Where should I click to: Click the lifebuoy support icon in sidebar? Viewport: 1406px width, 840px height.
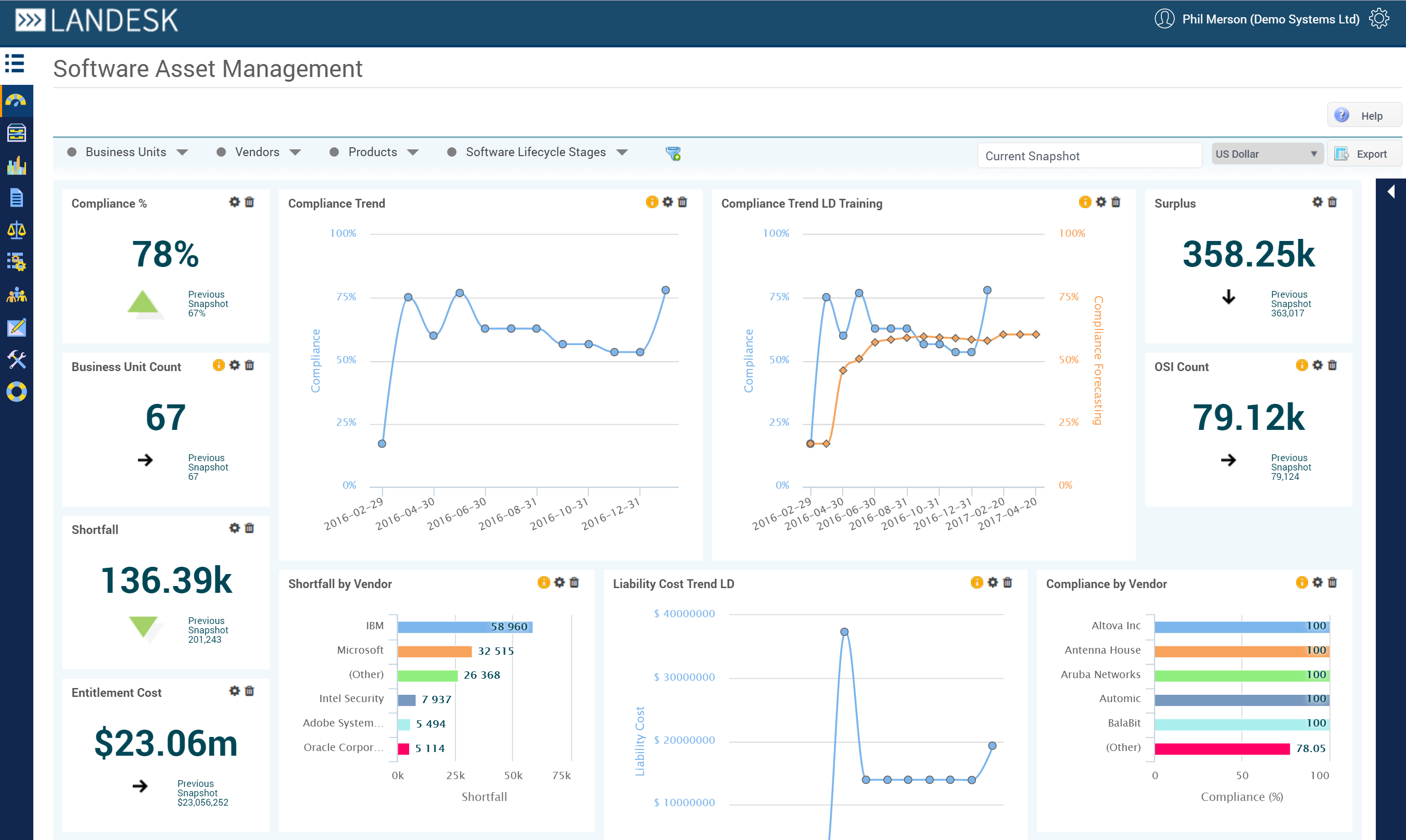pos(16,392)
